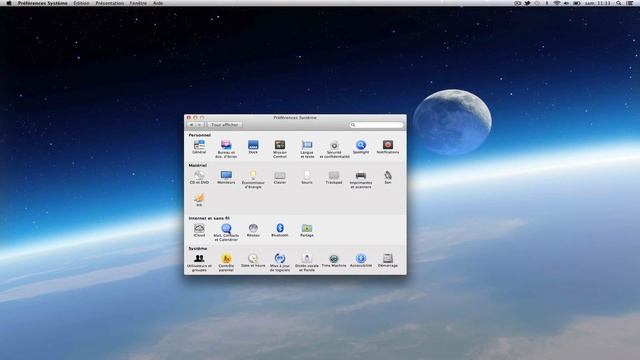Open the Présentation menu

pyautogui.click(x=109, y=3)
